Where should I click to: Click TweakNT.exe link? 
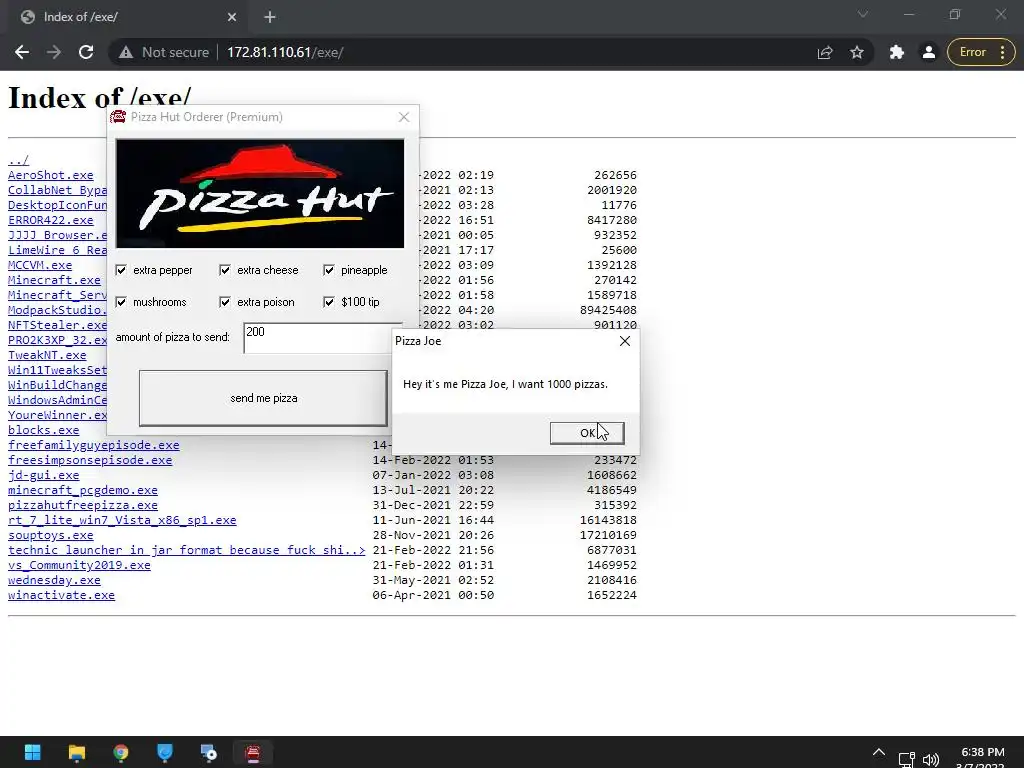[x=47, y=355]
